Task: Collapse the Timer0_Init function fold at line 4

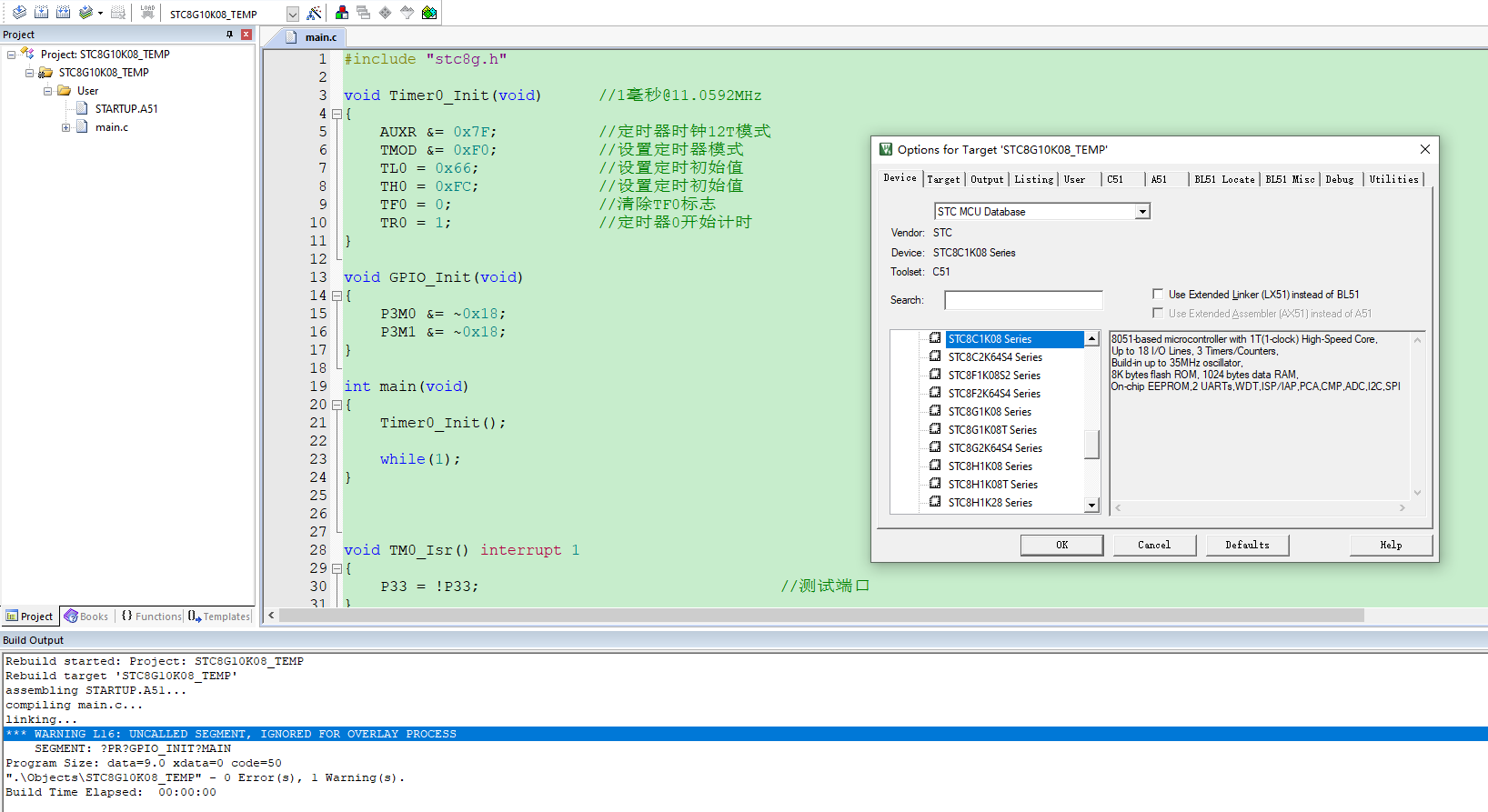Action: [337, 114]
